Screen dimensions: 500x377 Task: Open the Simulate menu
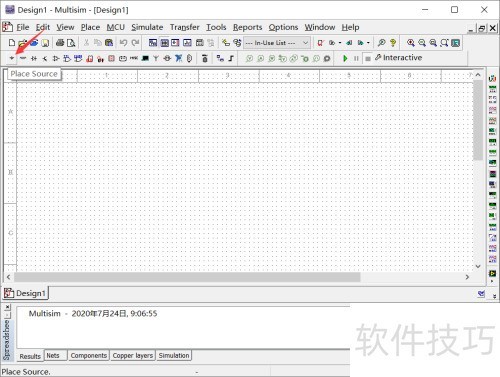pos(147,27)
